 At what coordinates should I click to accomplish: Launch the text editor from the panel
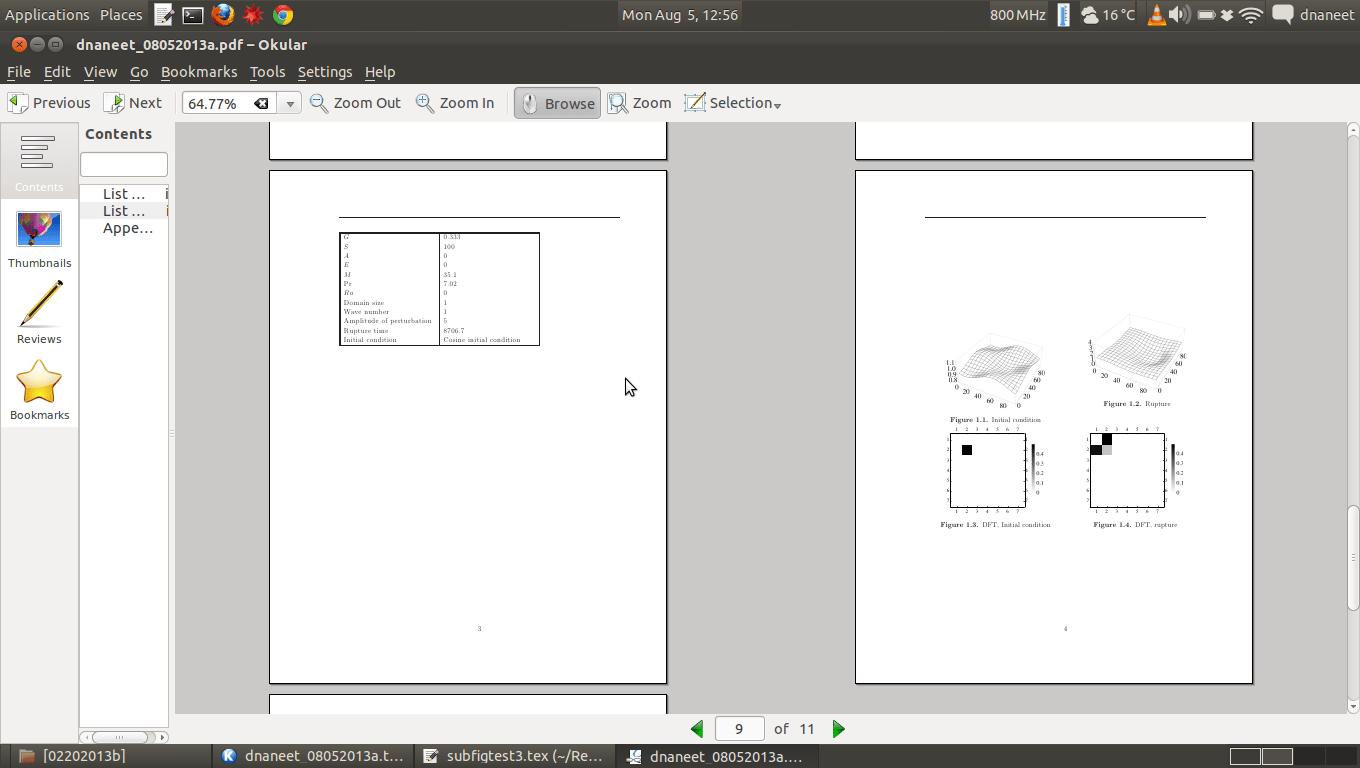[164, 15]
